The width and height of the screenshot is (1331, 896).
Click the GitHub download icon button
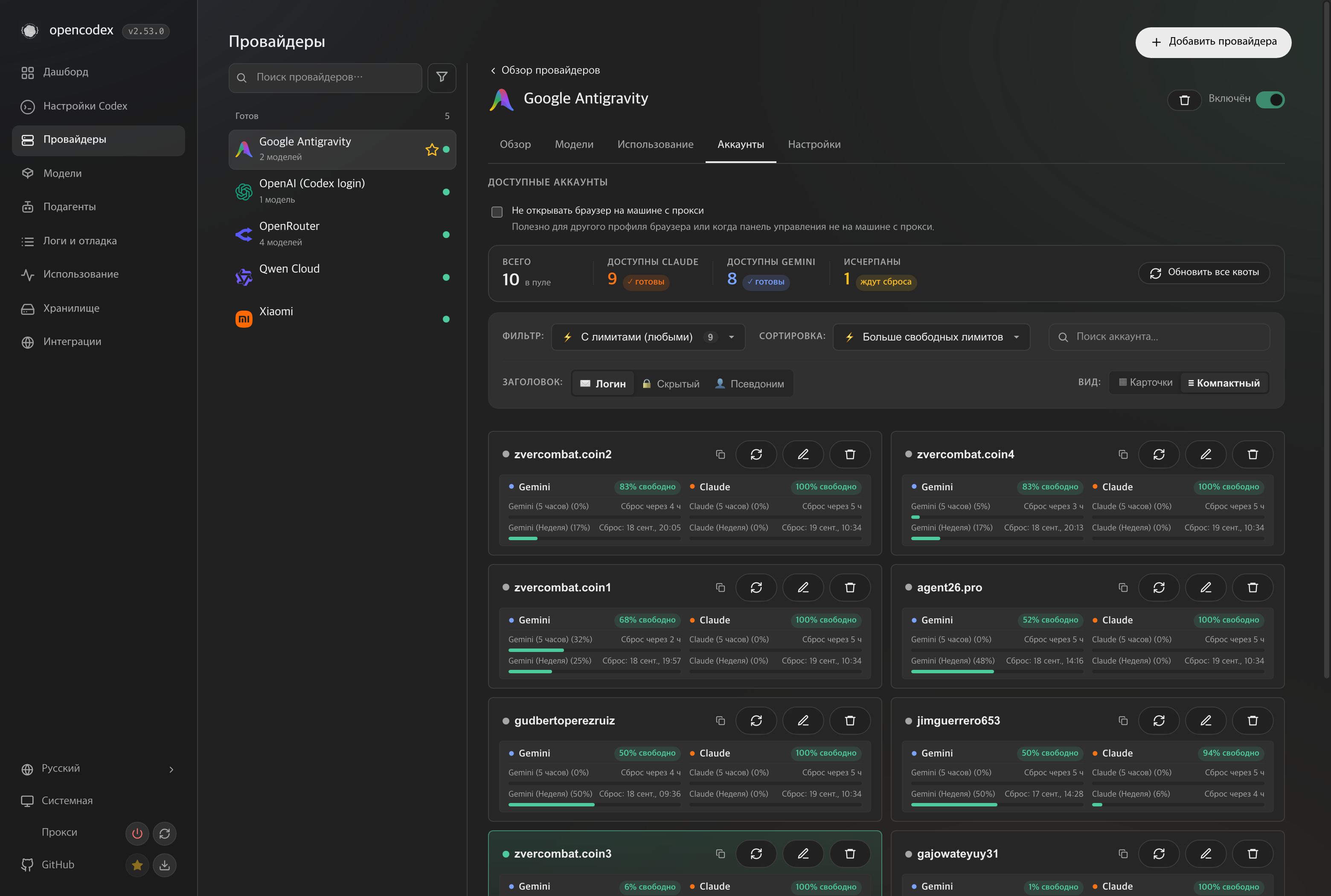pos(165,865)
